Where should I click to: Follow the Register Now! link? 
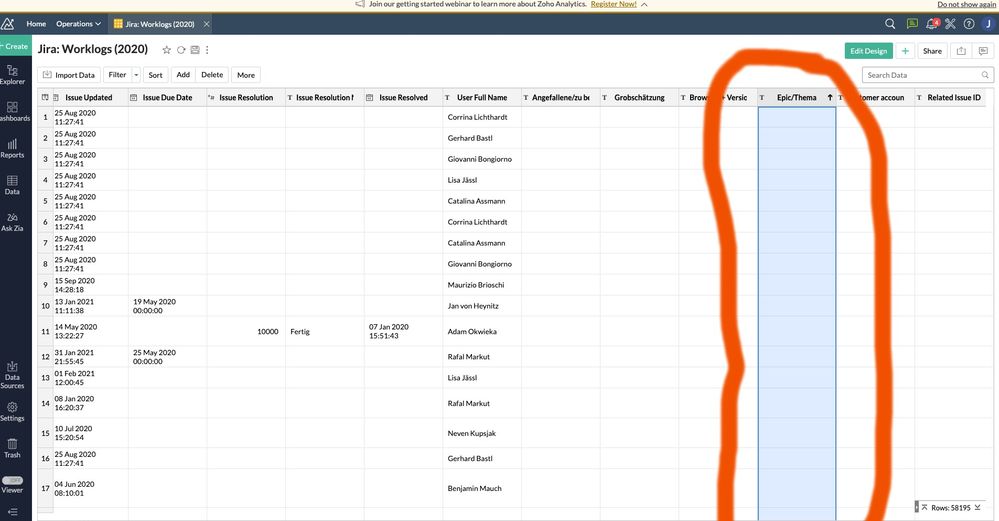tap(614, 4)
